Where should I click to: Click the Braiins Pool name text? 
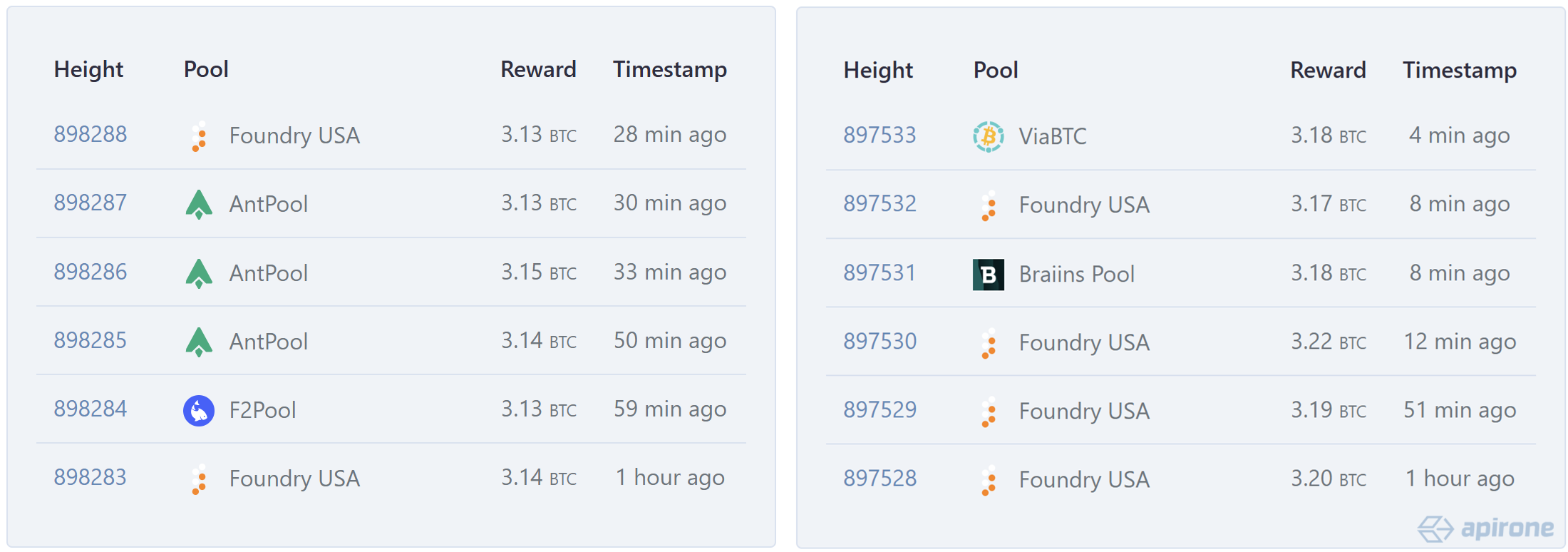1076,274
